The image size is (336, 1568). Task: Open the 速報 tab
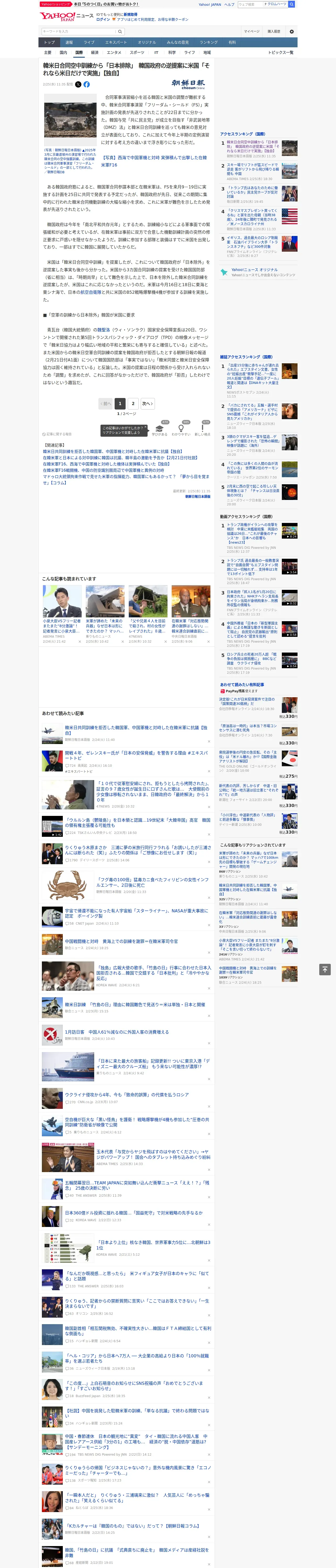pyautogui.click(x=69, y=43)
